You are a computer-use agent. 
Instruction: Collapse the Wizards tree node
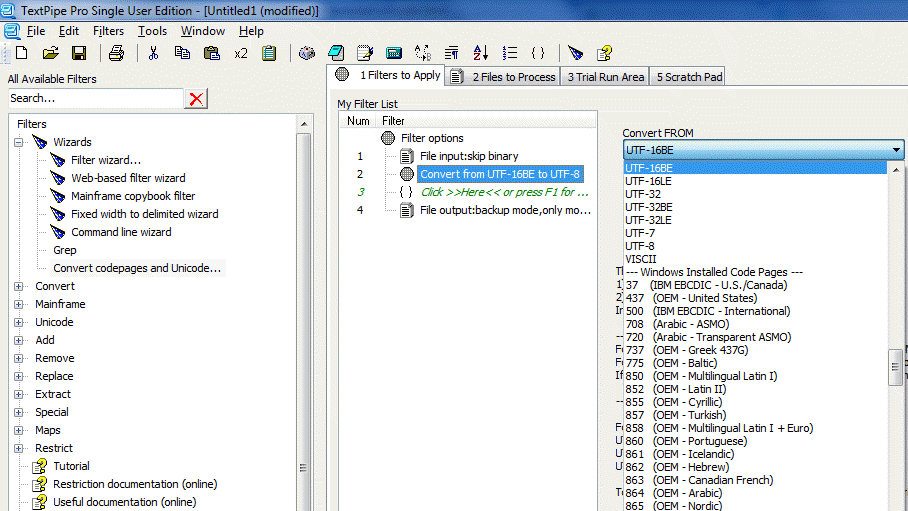(19, 142)
